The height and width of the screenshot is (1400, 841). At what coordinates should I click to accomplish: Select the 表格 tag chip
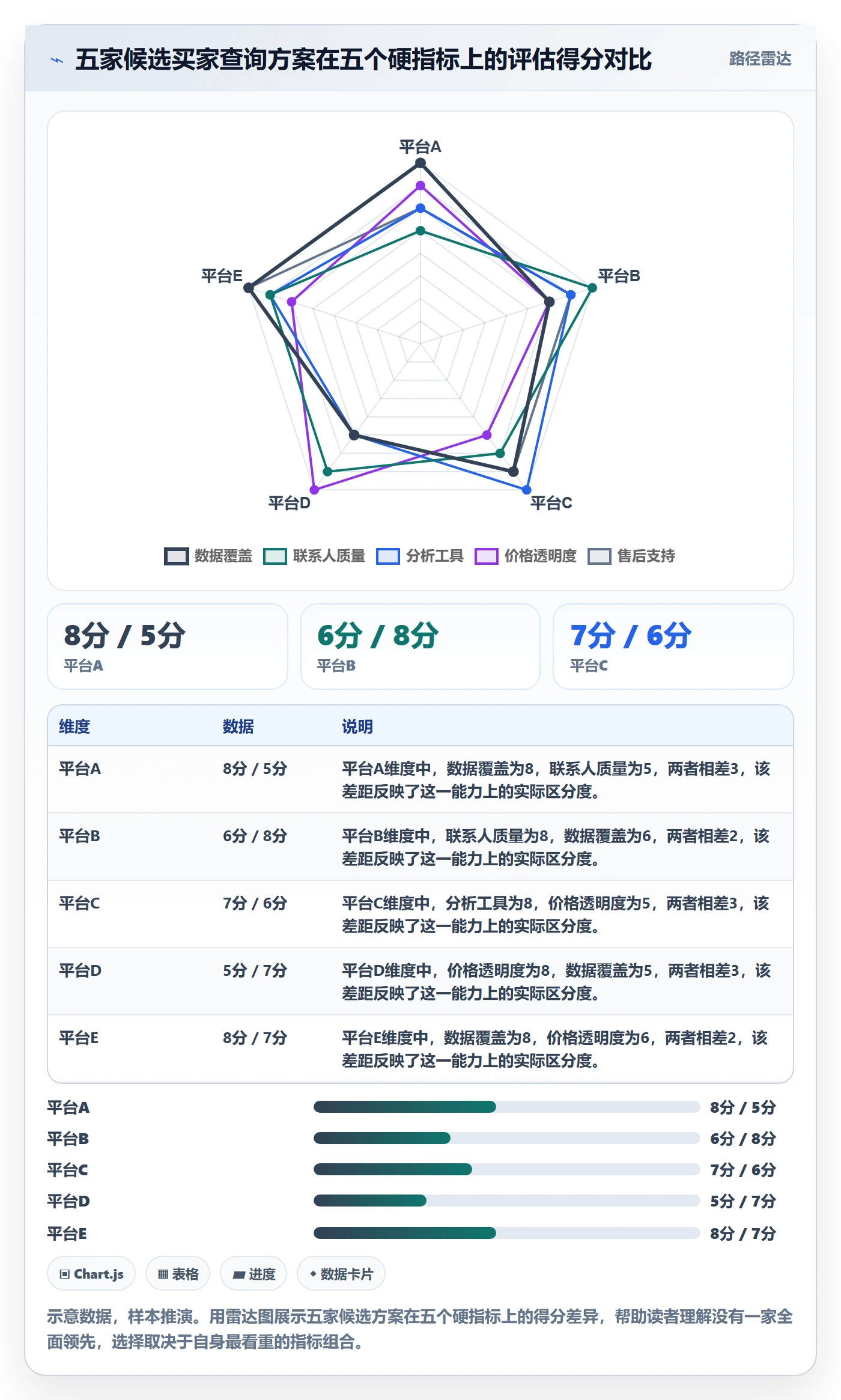[x=178, y=1274]
